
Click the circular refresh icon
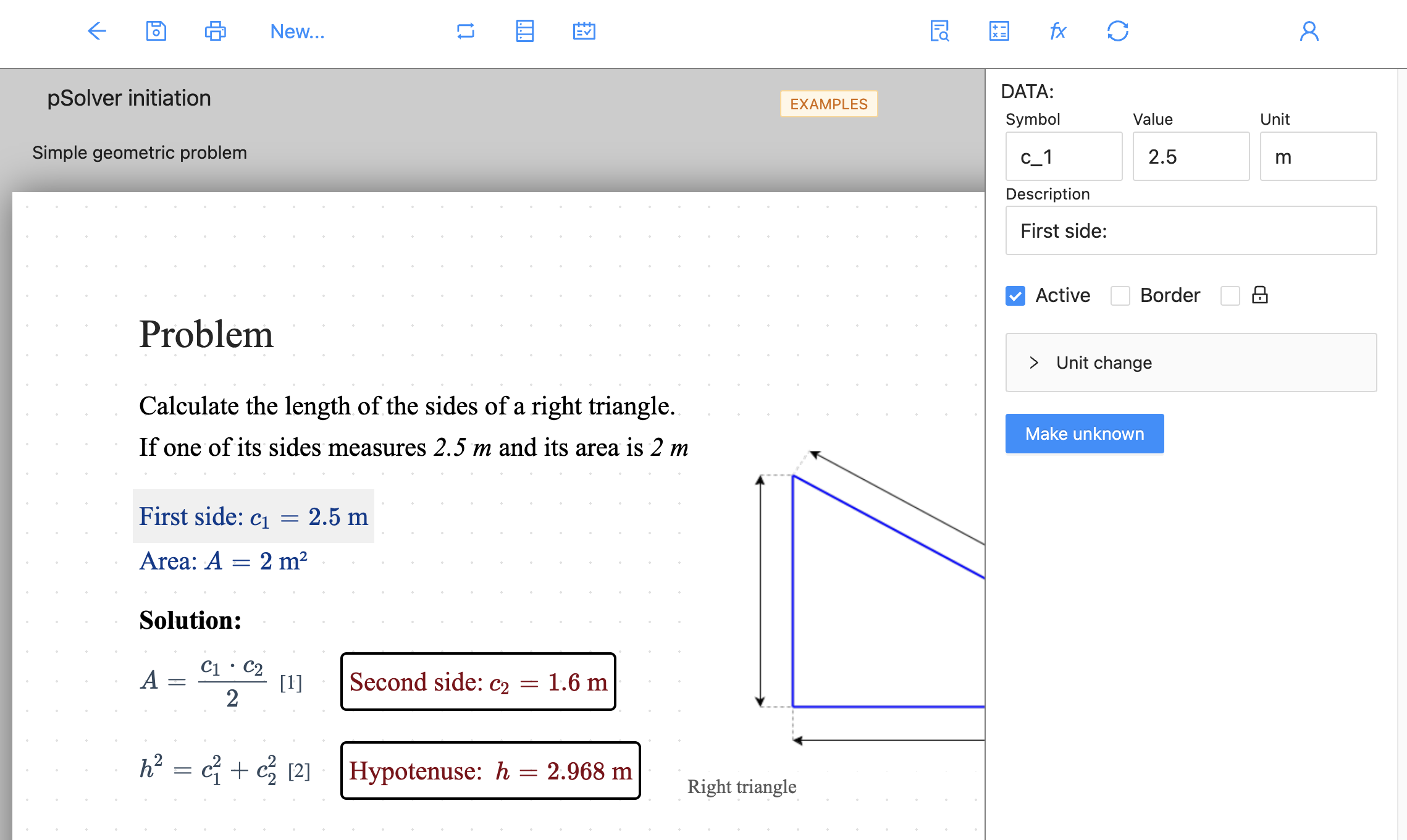coord(1118,31)
